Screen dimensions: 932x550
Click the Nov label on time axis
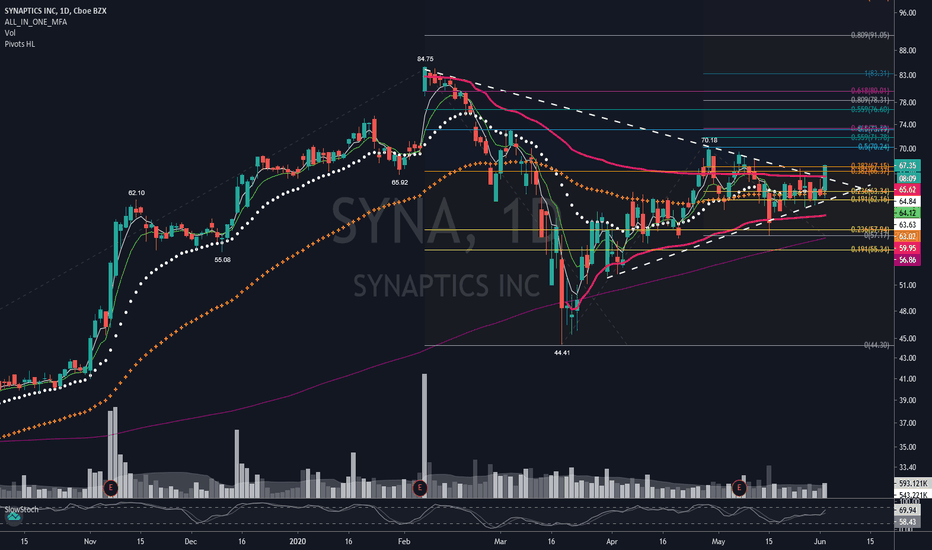point(90,542)
